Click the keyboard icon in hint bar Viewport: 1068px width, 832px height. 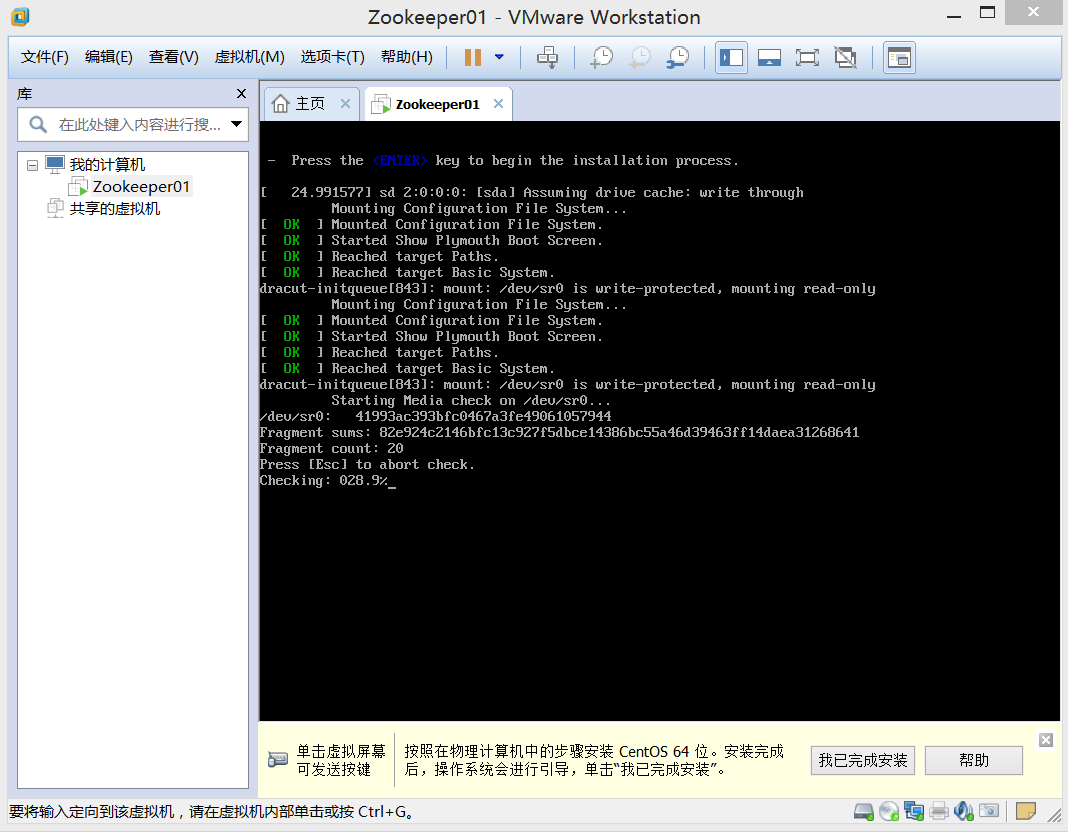click(x=278, y=759)
